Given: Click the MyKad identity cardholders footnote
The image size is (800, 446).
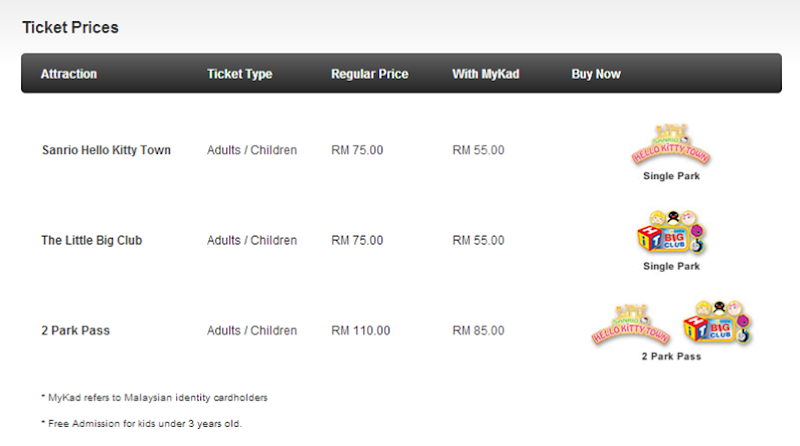Looking at the screenshot, I should (154, 397).
